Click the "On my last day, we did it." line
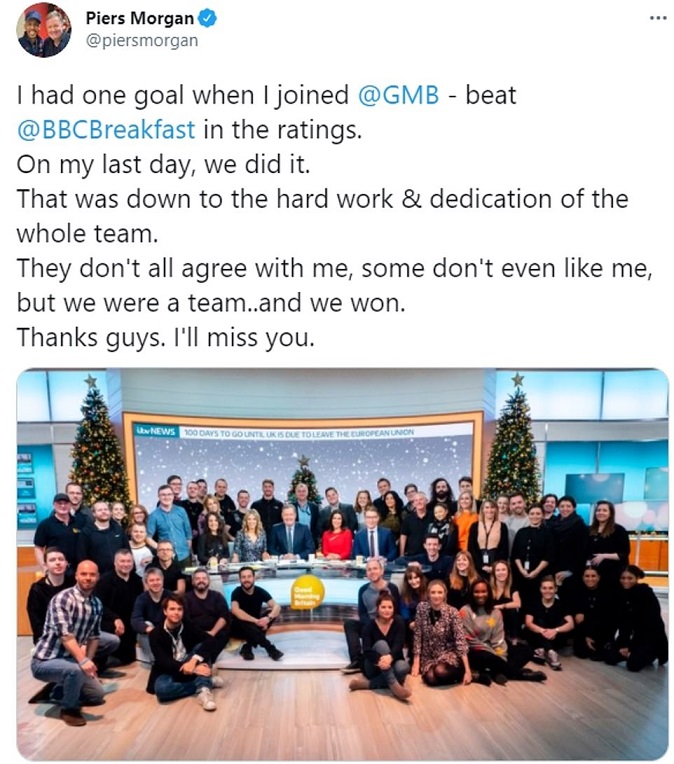Screen dimensions: 674x764 [x=142, y=164]
